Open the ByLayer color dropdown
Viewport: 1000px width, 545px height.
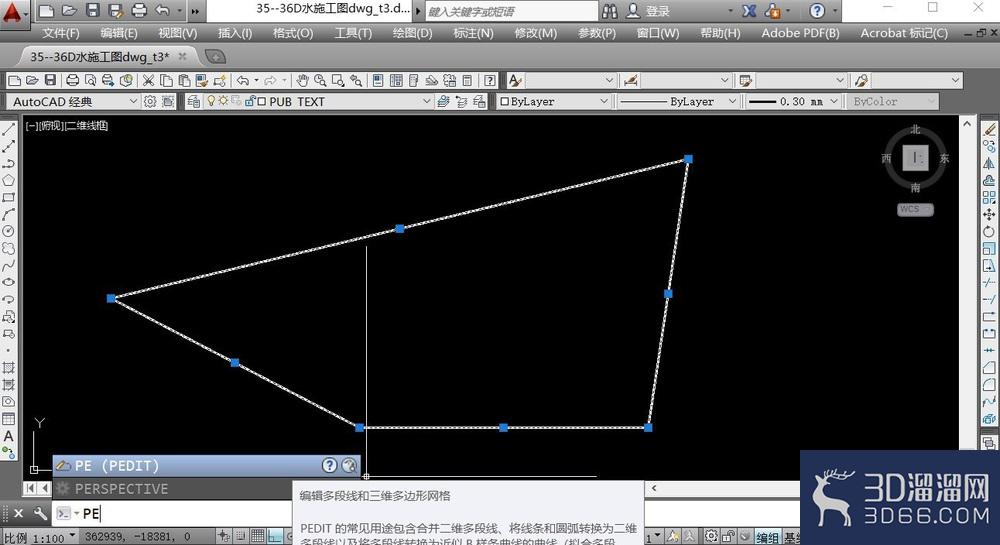(x=554, y=101)
